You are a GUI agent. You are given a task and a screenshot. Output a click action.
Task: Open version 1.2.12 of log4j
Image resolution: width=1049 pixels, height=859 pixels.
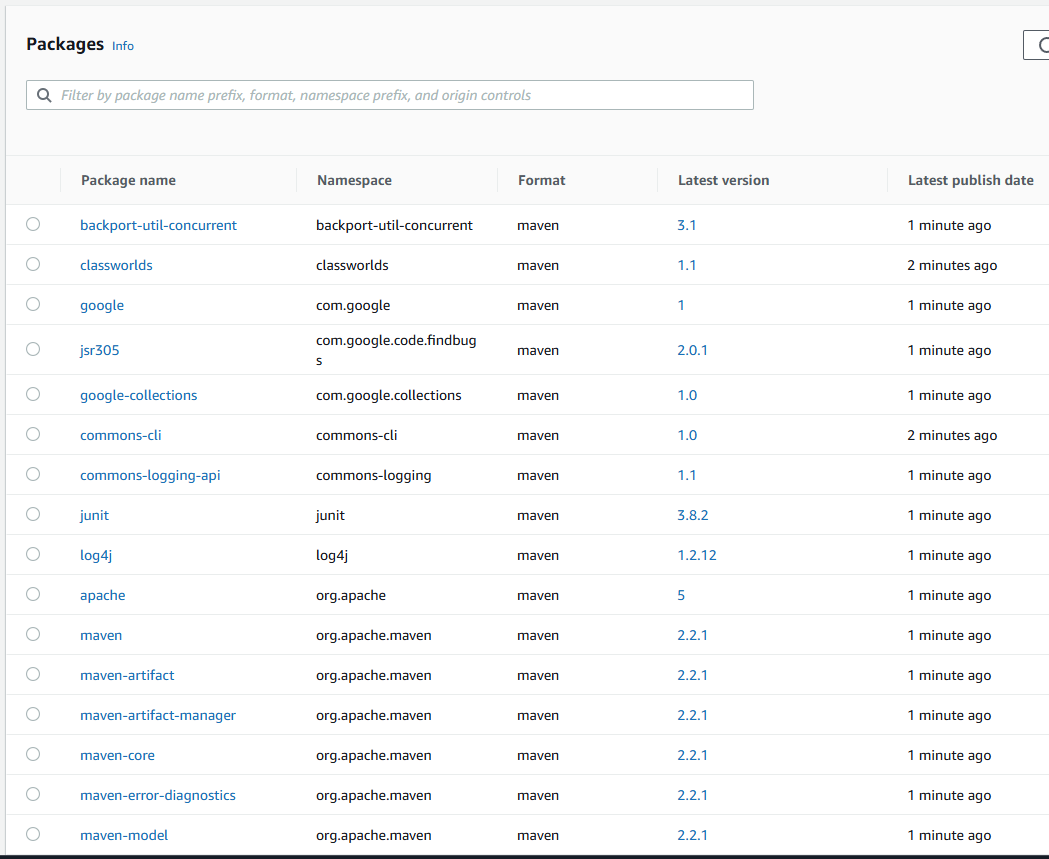point(697,554)
